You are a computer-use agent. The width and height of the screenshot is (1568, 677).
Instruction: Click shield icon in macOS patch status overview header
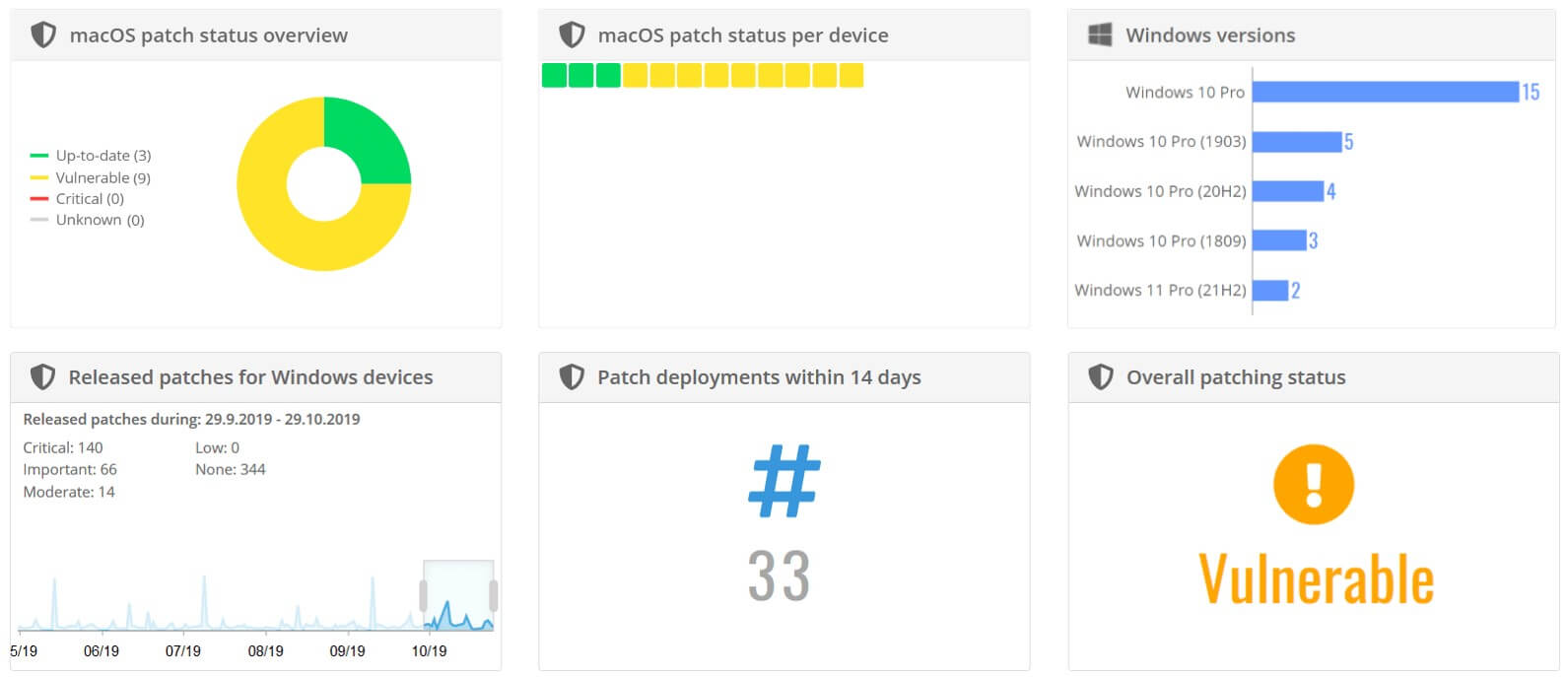click(43, 35)
